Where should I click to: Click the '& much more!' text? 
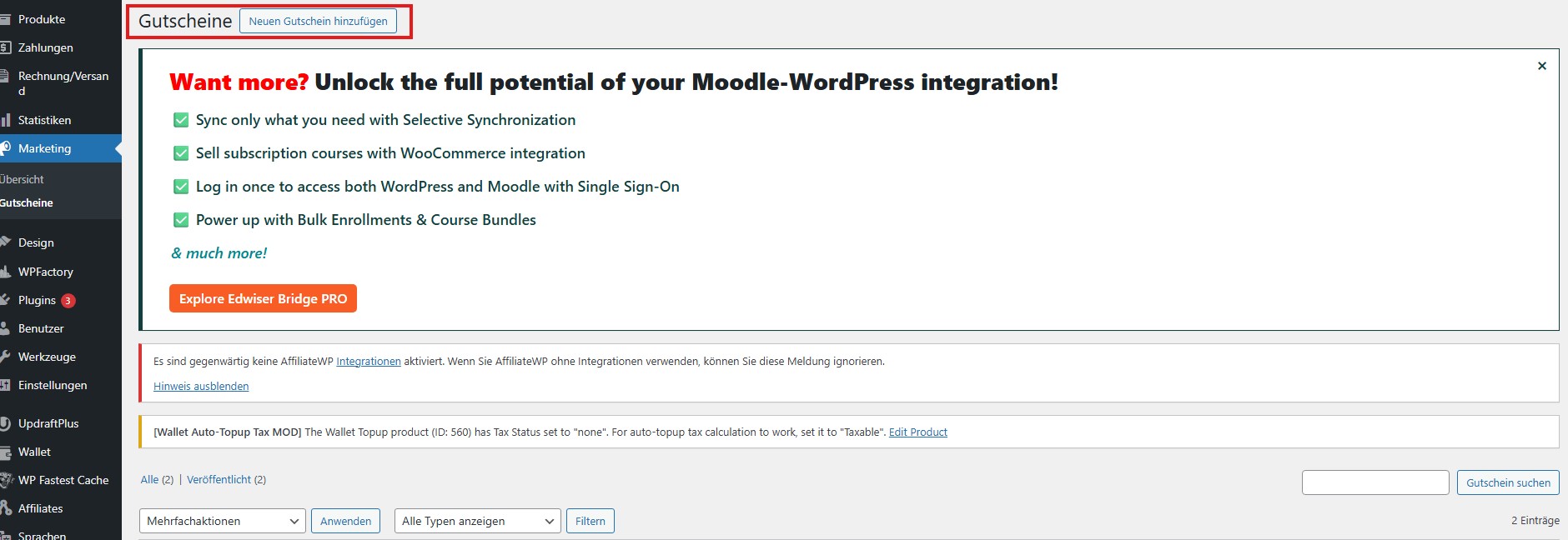coord(219,253)
